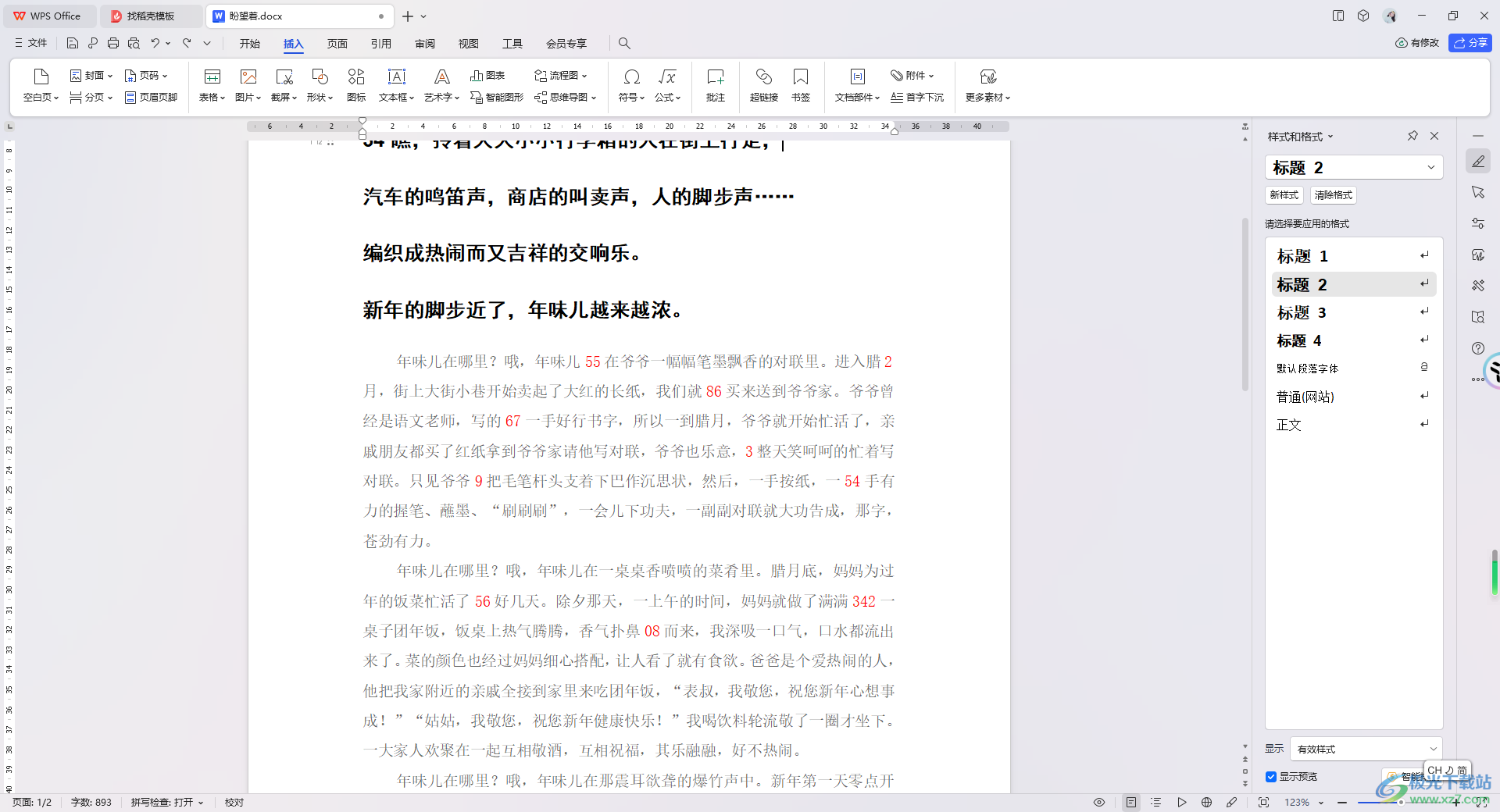Open the View (视图) ribbon tab
Screen dimensions: 1500x812
(x=469, y=44)
